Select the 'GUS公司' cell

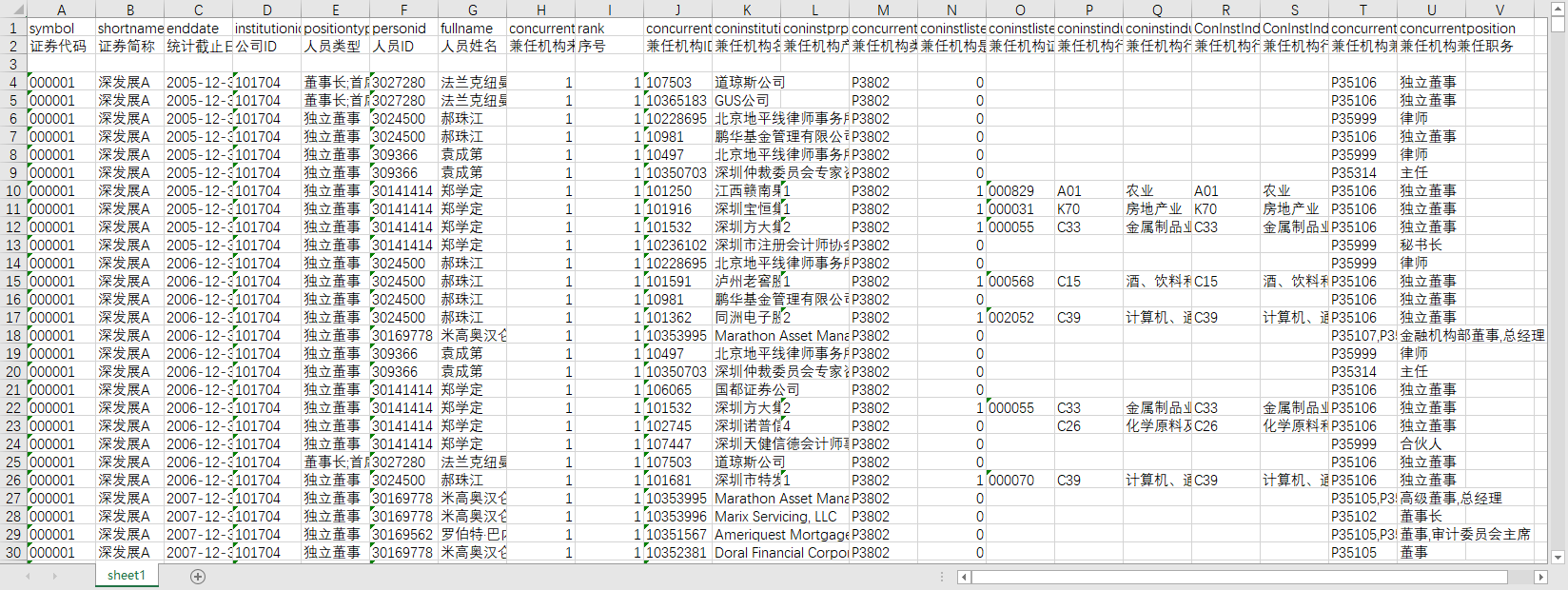(747, 100)
